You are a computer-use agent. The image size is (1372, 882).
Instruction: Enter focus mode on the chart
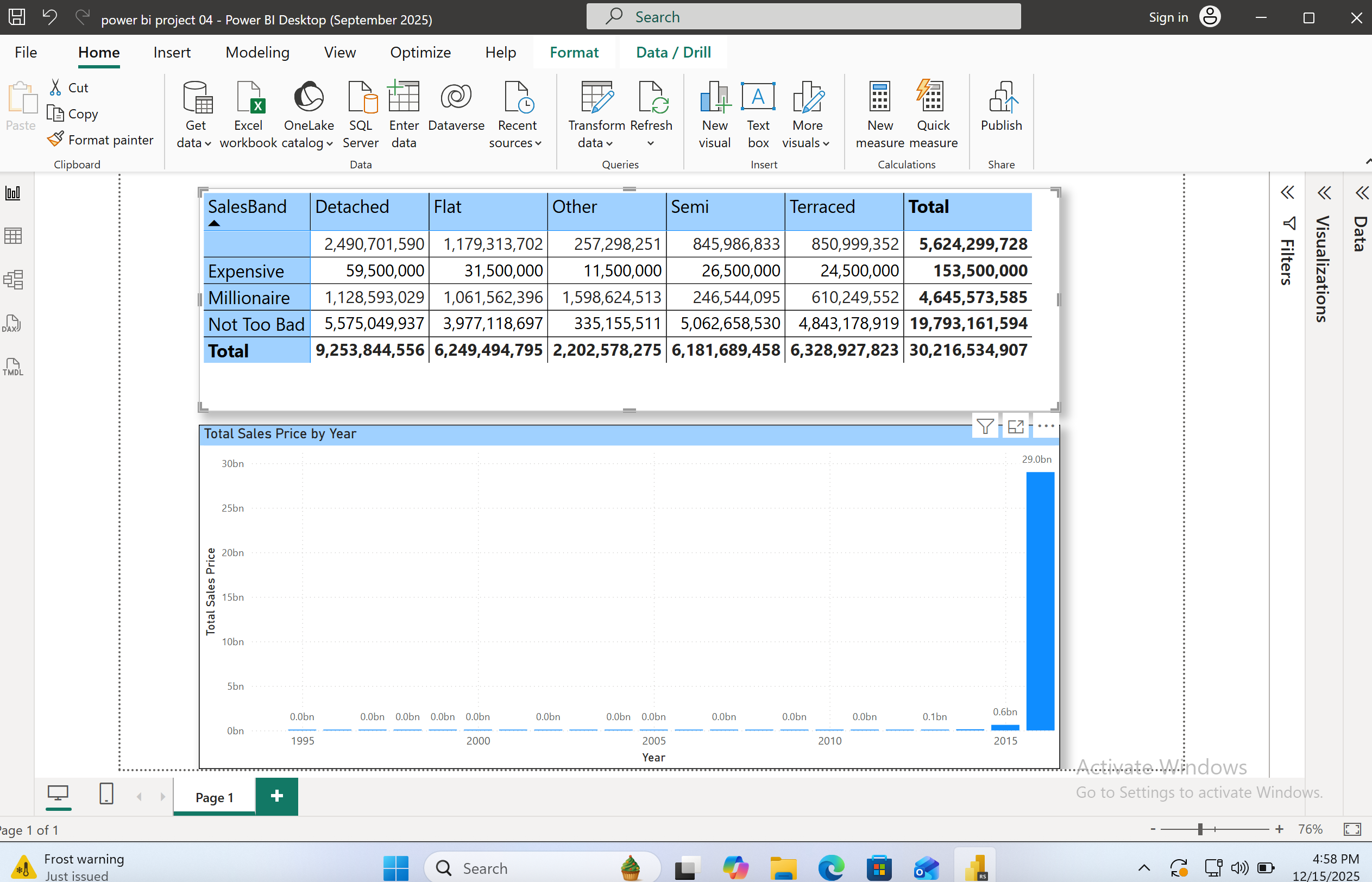coord(1015,426)
